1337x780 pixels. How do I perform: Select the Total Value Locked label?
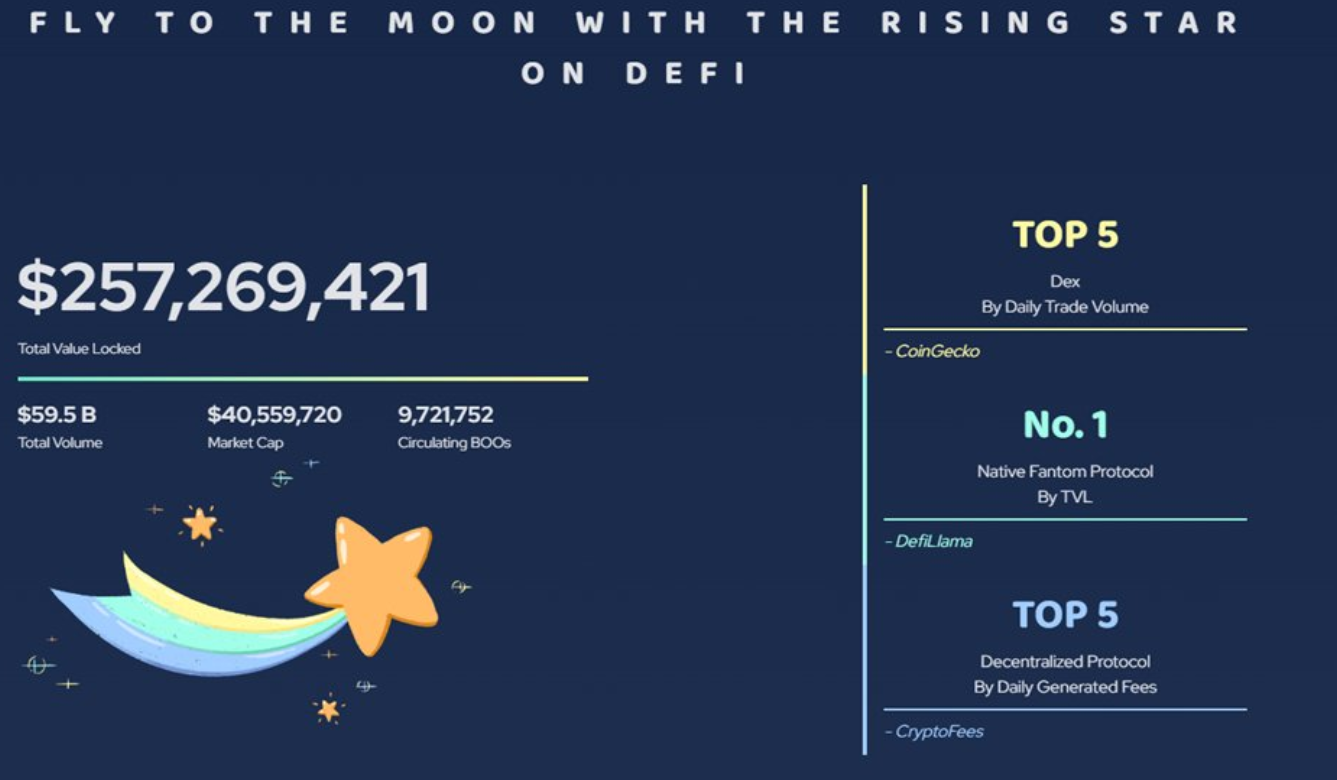[79, 349]
